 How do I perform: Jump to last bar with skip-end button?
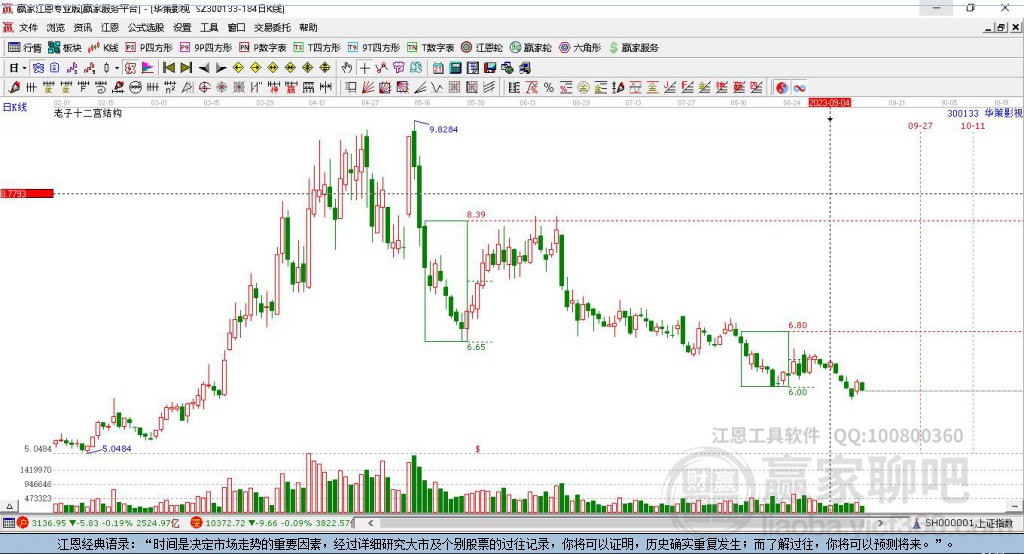pos(186,68)
